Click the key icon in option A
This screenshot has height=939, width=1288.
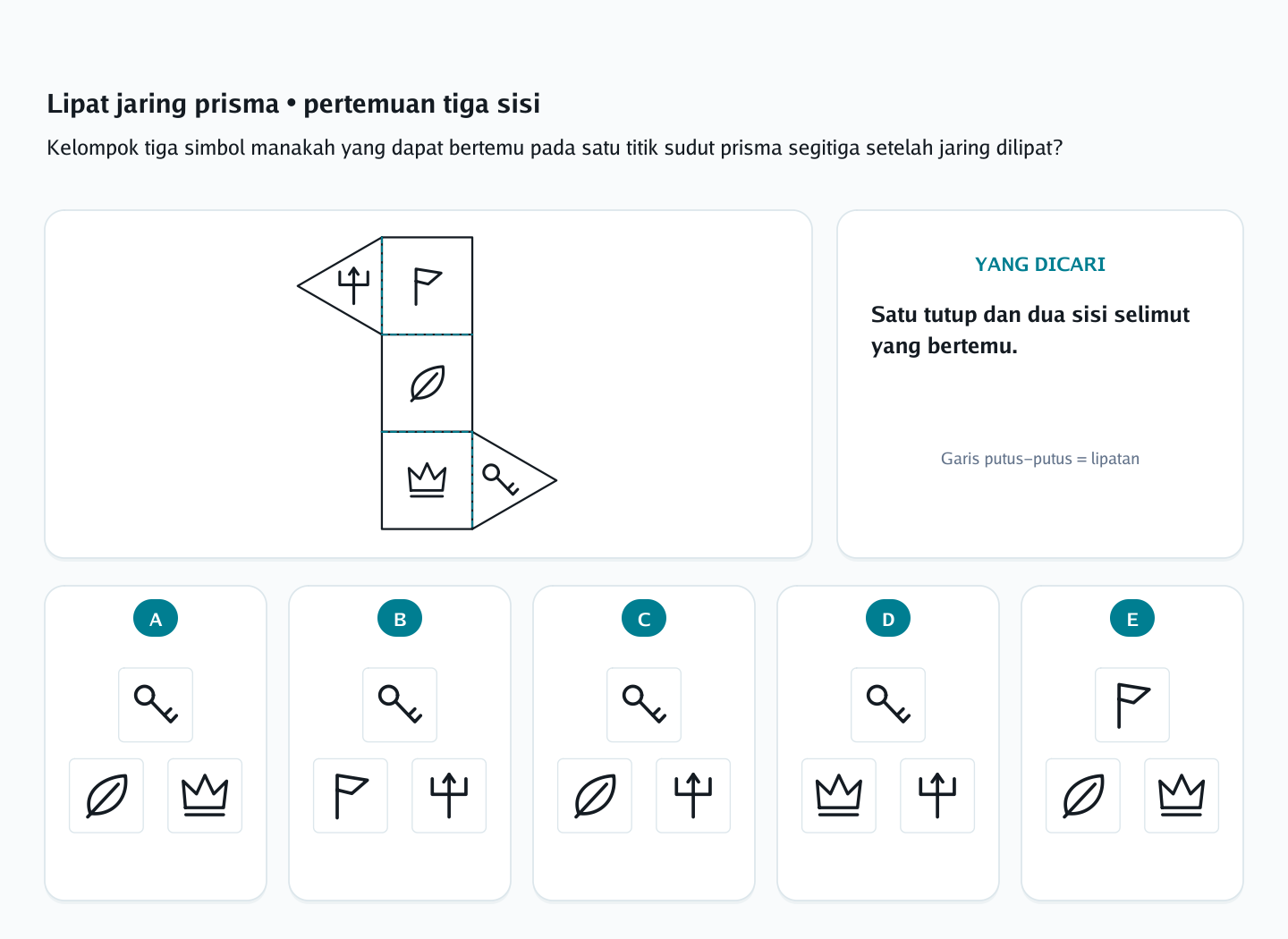(x=156, y=705)
